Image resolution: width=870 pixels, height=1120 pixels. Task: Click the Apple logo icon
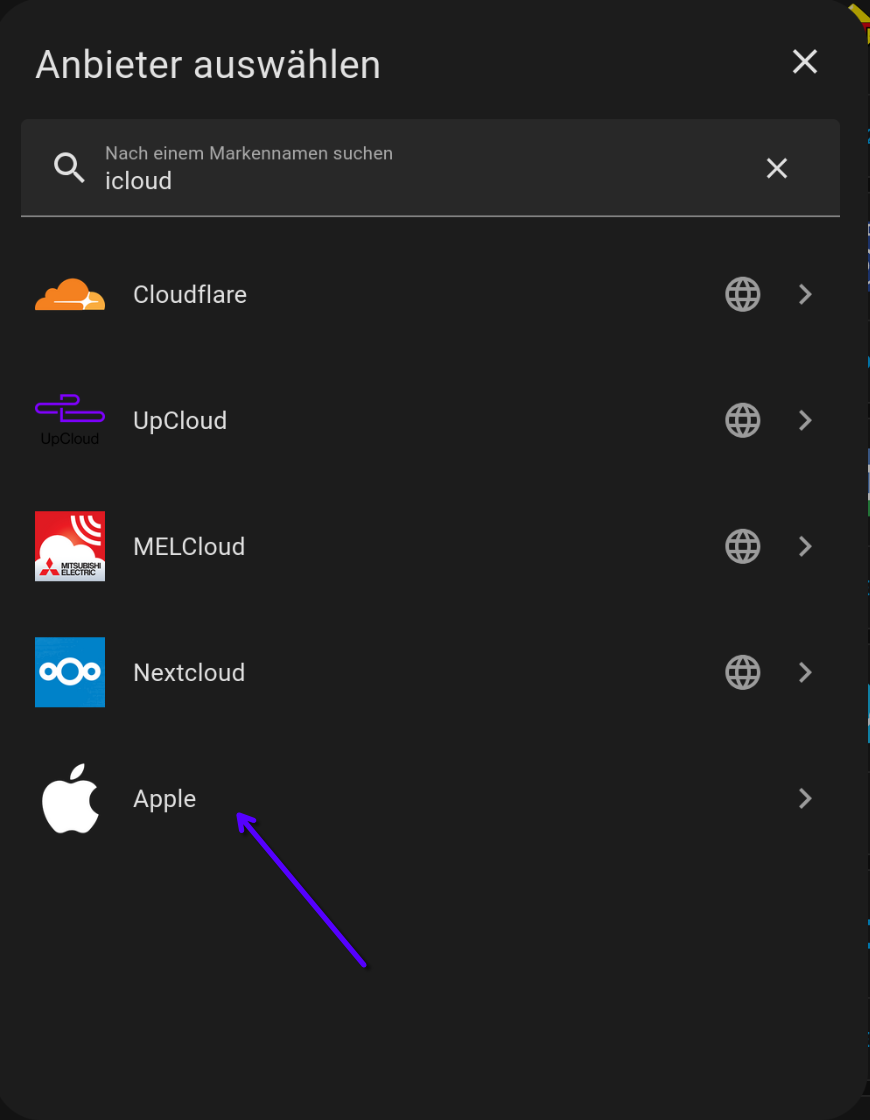tap(70, 798)
